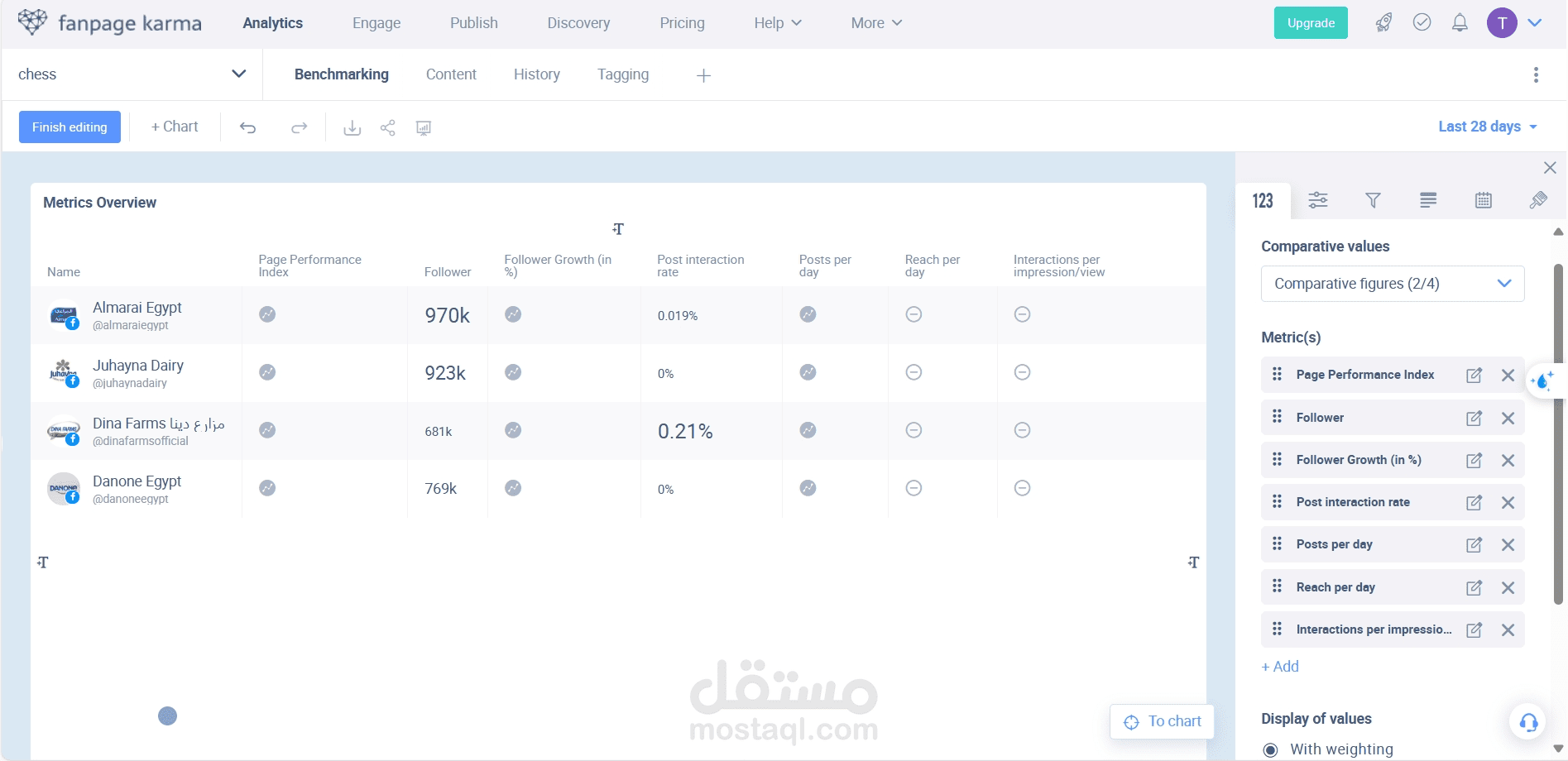1568x761 pixels.
Task: Click Finish editing
Action: pos(70,127)
